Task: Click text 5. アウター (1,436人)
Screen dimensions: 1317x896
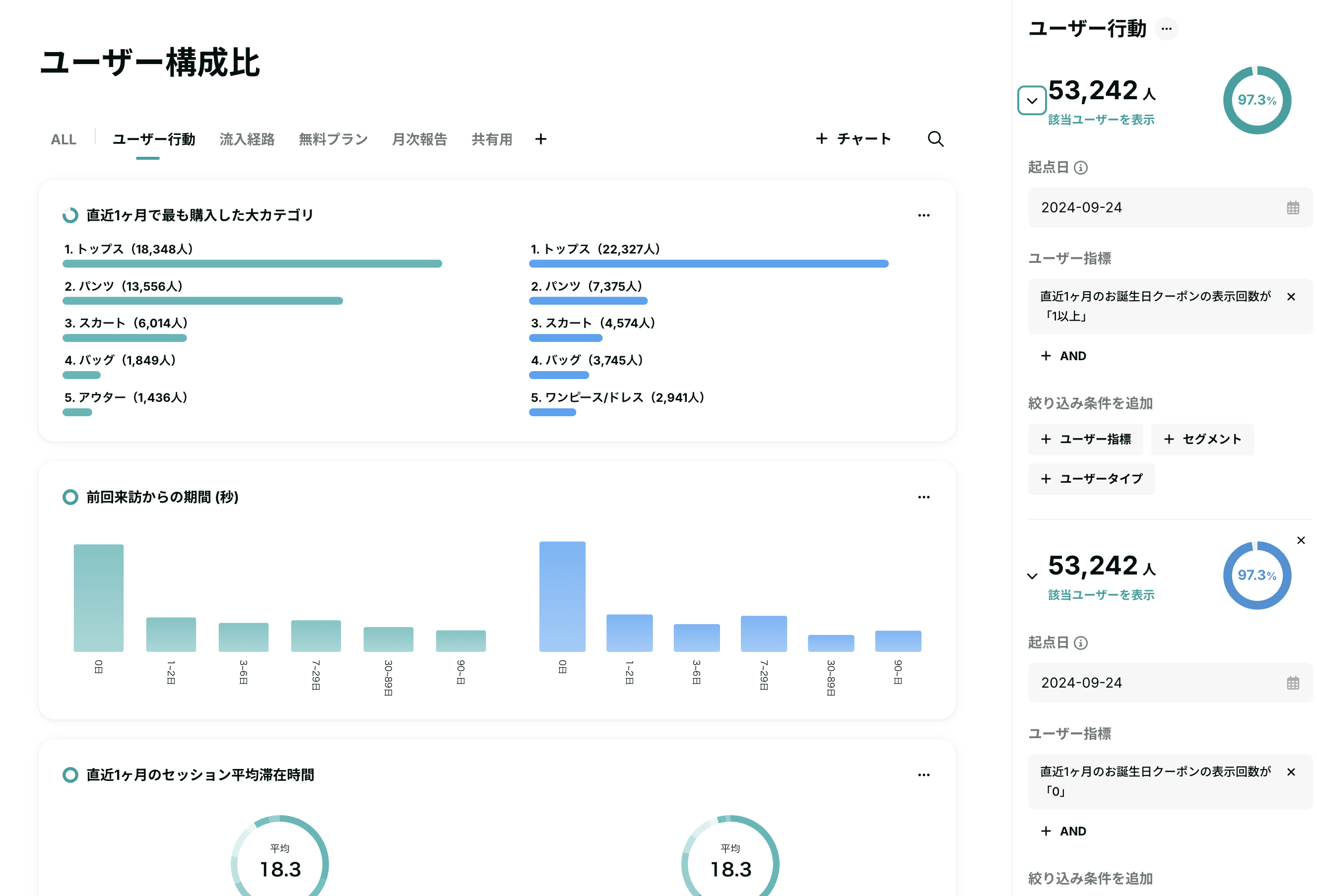Action: pyautogui.click(x=126, y=397)
